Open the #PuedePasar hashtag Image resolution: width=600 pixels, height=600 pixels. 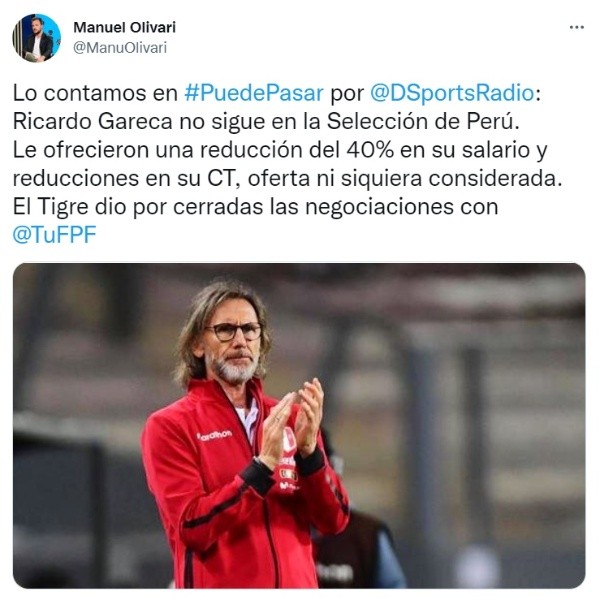[x=254, y=93]
